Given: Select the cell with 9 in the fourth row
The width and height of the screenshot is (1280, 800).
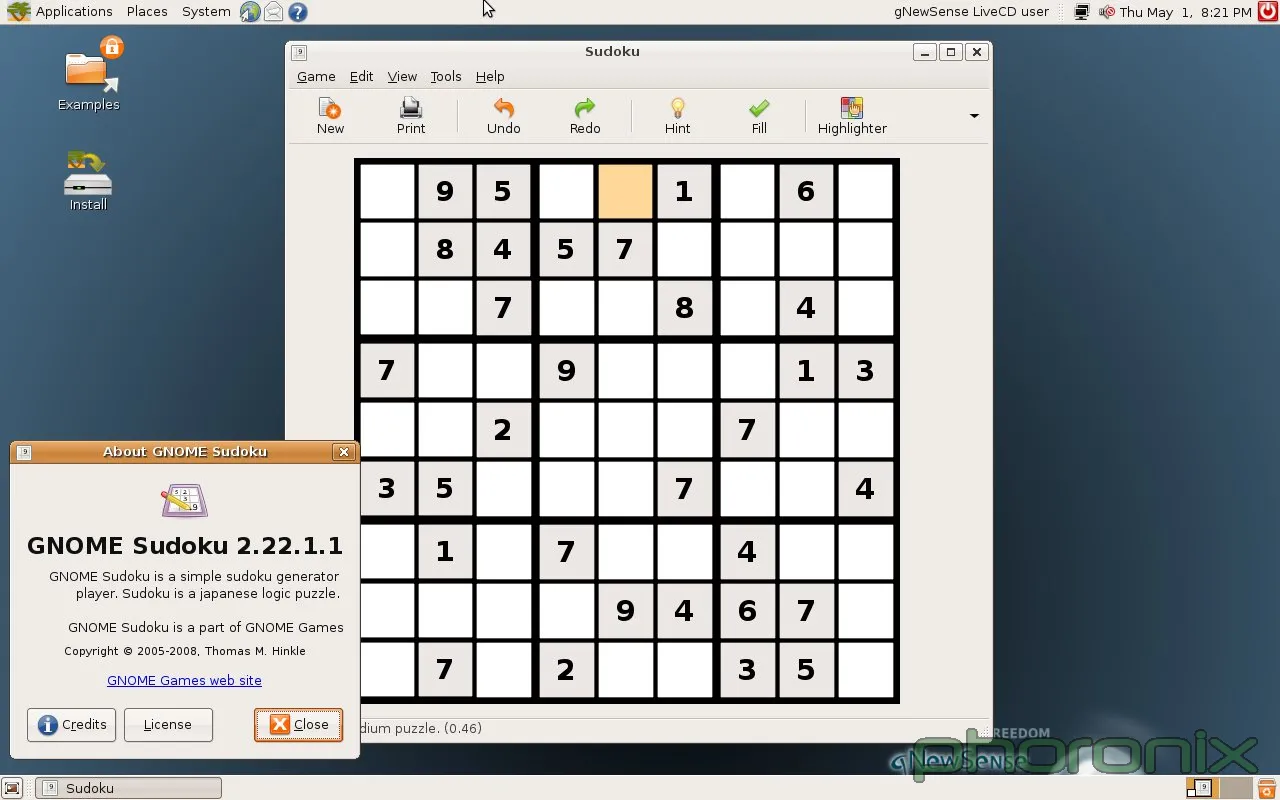Looking at the screenshot, I should pyautogui.click(x=566, y=371).
